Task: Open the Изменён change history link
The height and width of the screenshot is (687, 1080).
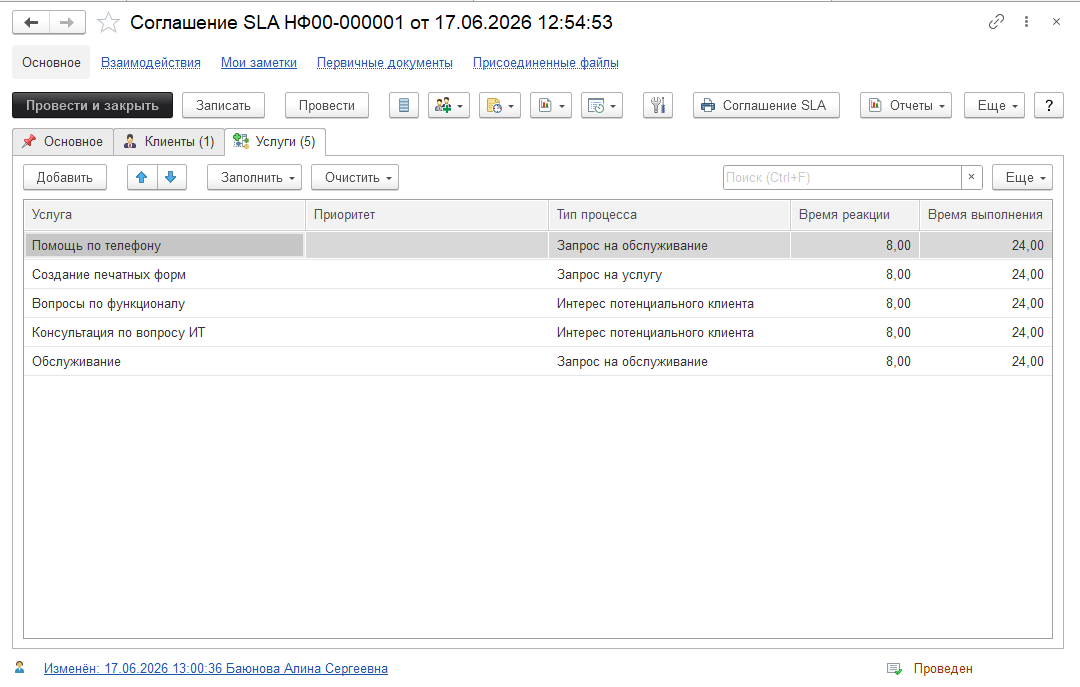Action: (216, 668)
